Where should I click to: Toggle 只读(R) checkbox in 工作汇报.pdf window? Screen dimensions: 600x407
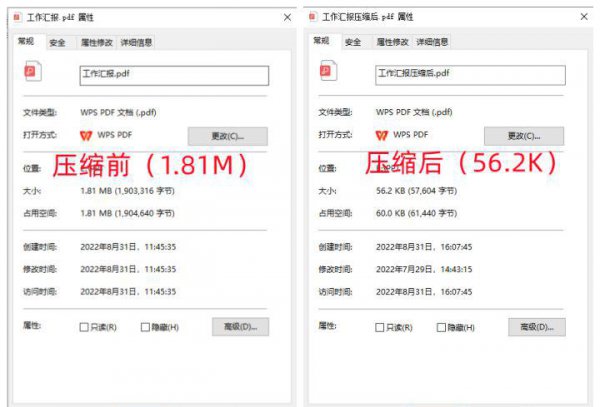84,327
